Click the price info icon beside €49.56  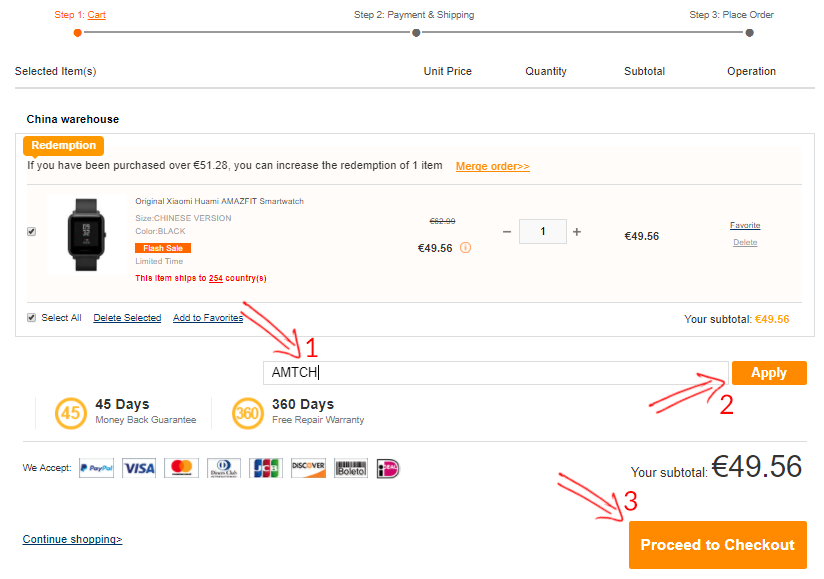click(466, 247)
